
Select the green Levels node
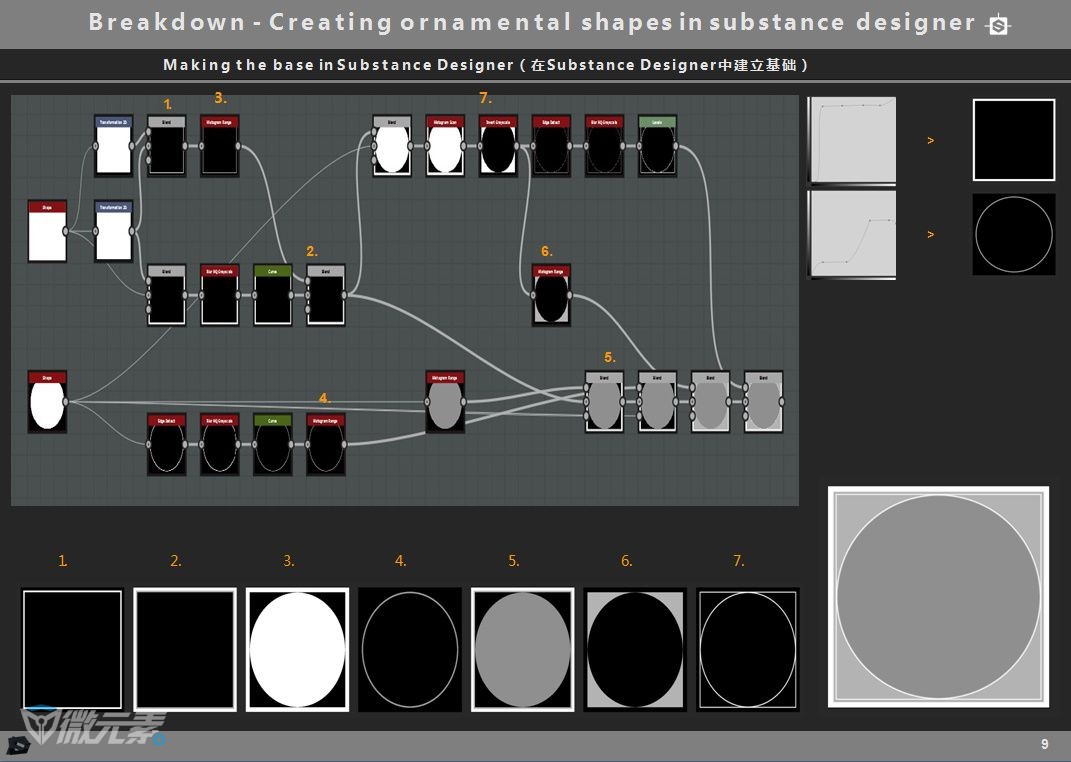coord(657,145)
